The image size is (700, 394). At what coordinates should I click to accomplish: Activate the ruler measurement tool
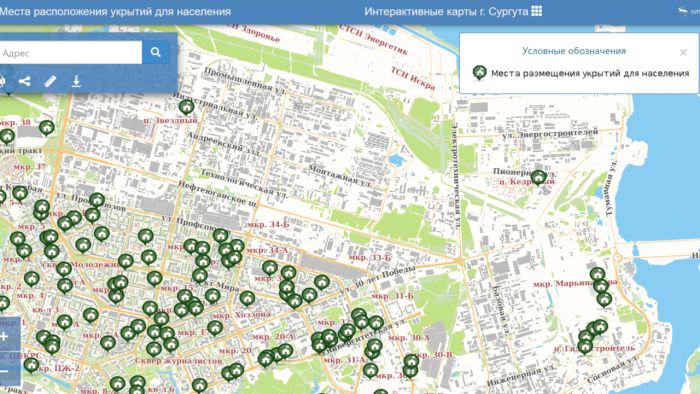coord(50,81)
